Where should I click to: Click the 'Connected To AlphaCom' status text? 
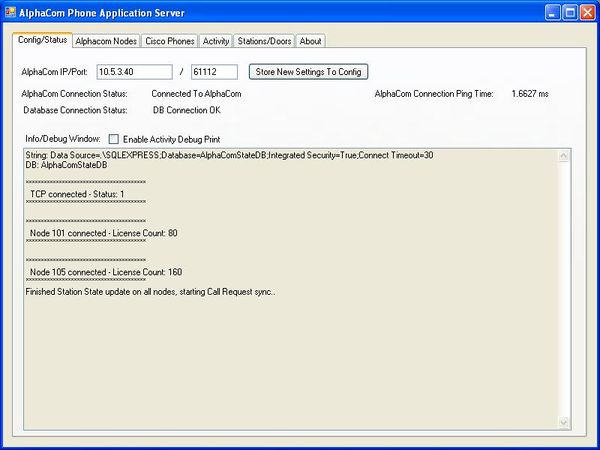(x=196, y=94)
